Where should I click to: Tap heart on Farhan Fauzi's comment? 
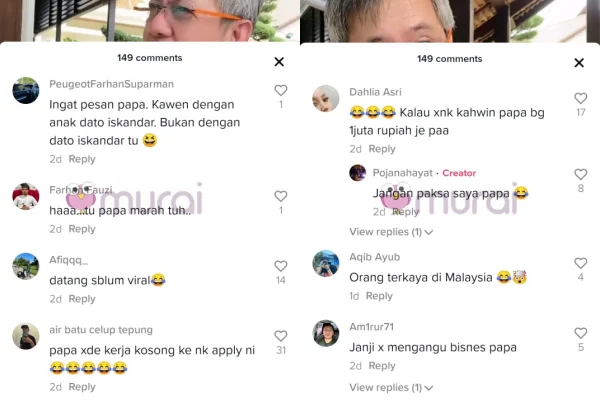pos(280,196)
